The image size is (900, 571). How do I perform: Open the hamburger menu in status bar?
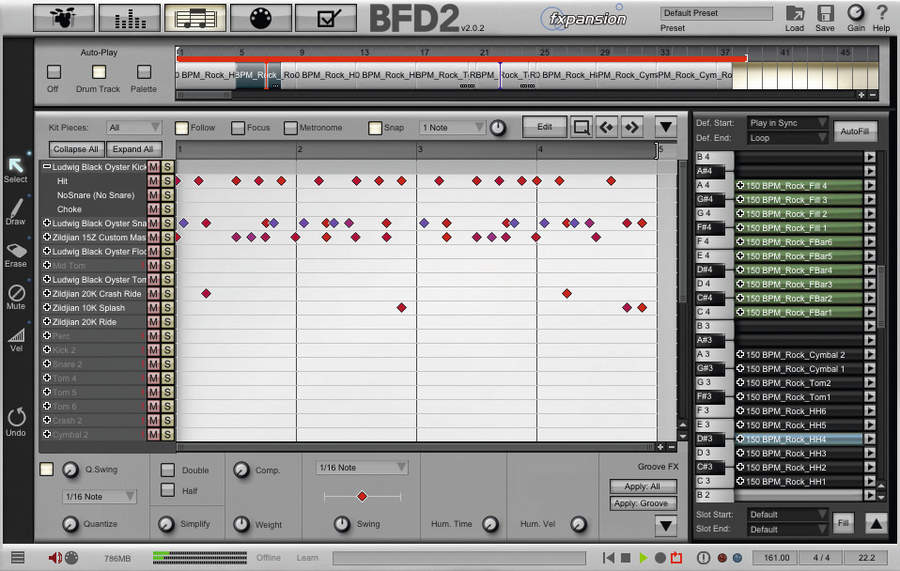click(18, 557)
